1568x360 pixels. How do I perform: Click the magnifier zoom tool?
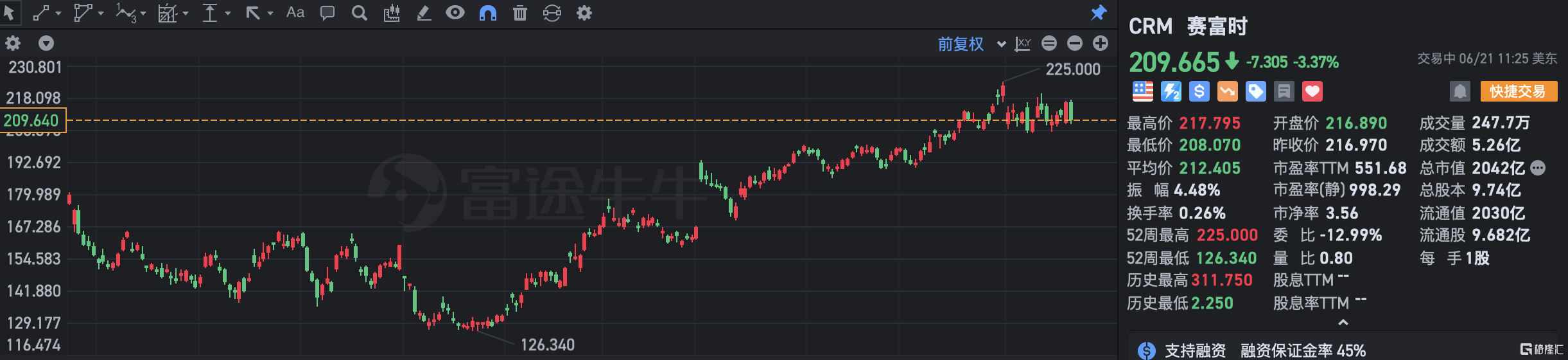[x=360, y=13]
